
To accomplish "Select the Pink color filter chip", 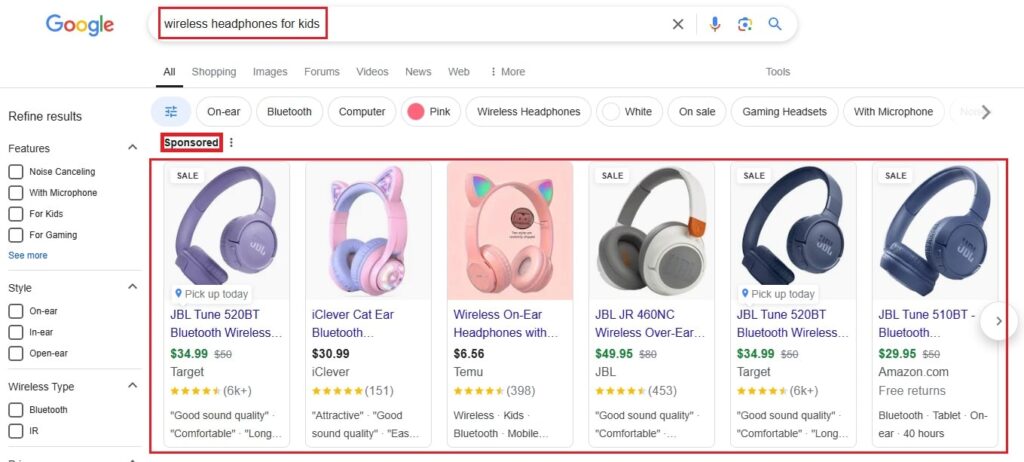I will 427,112.
